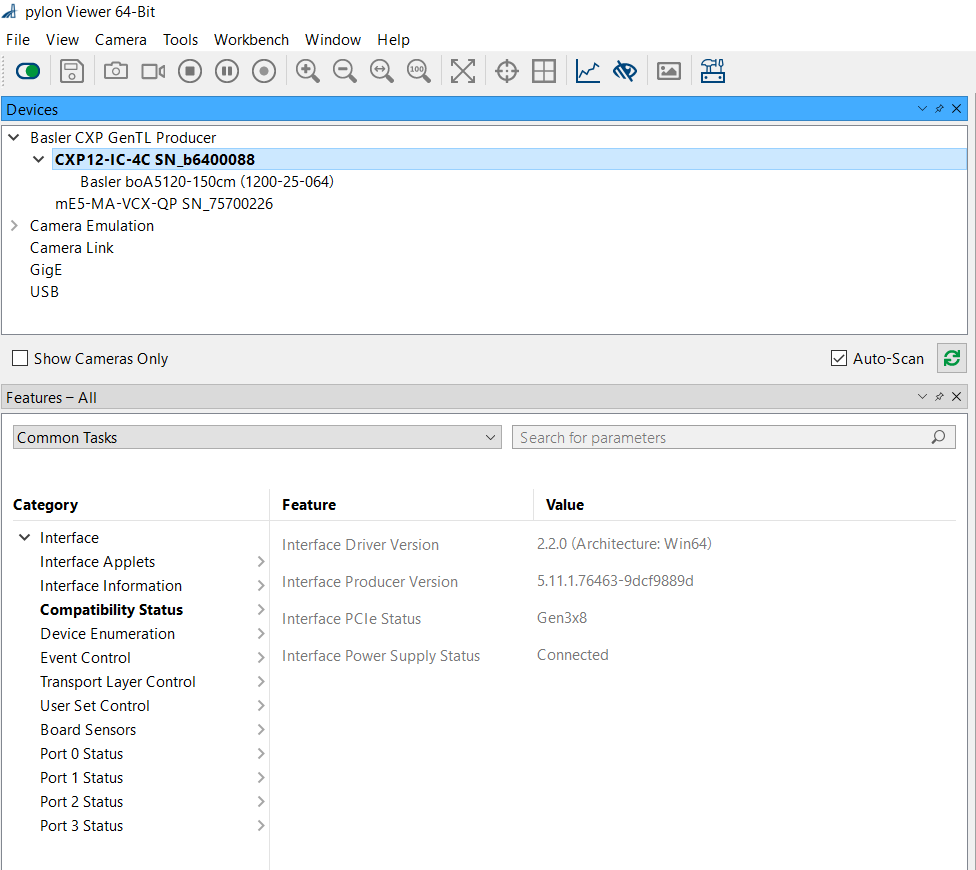Stop image acquisition with stop icon
This screenshot has height=870, width=976.
(x=190, y=71)
